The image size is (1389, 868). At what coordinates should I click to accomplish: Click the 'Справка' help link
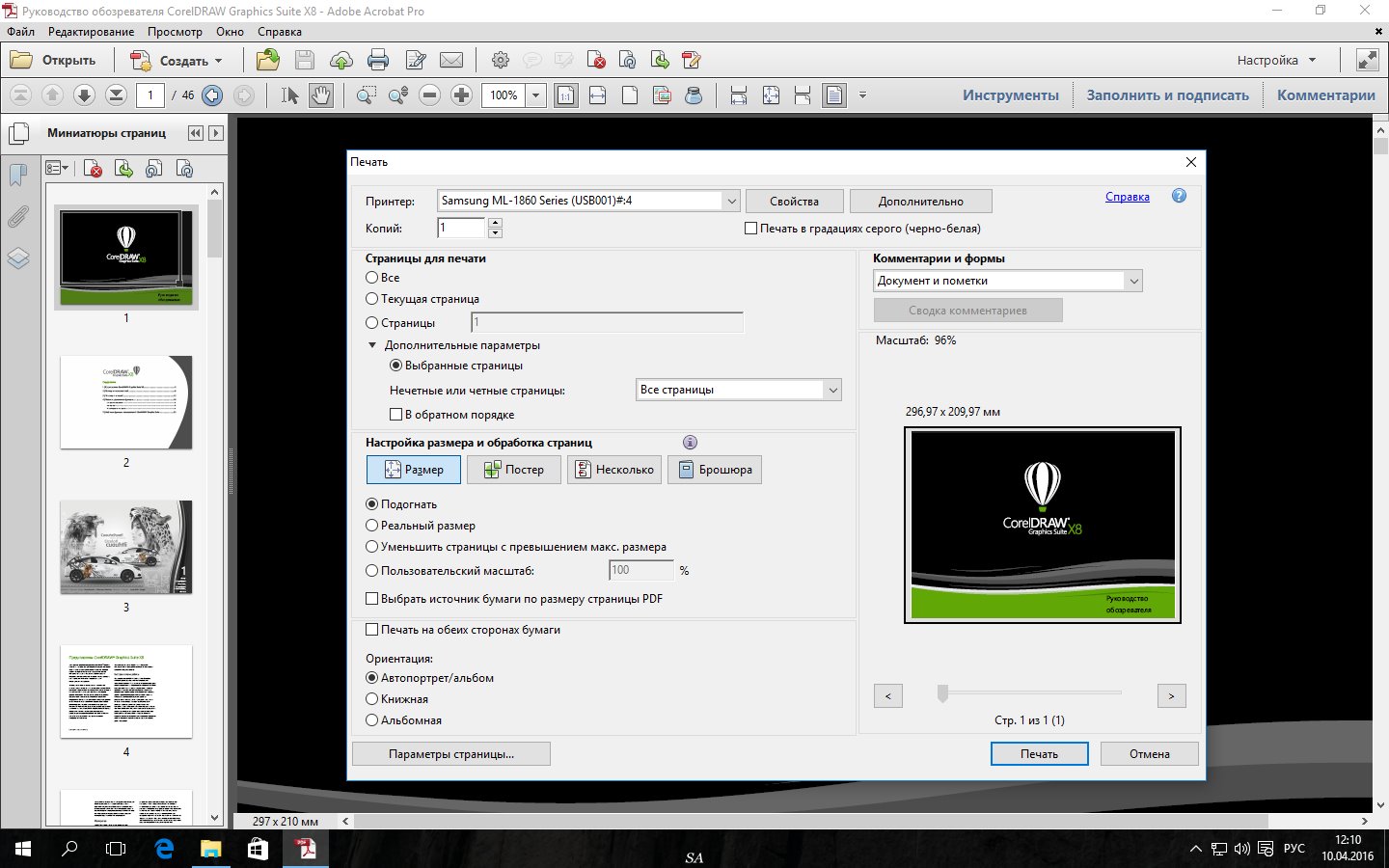(1127, 196)
